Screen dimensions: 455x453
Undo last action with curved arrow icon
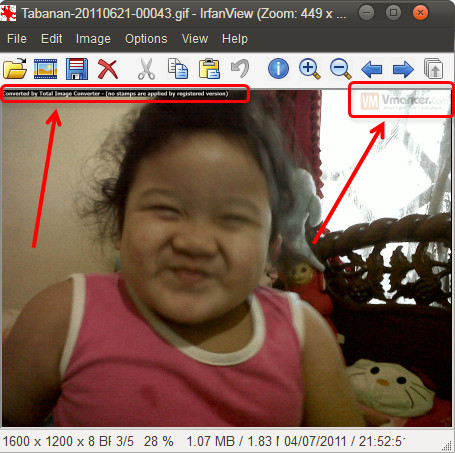tap(240, 68)
